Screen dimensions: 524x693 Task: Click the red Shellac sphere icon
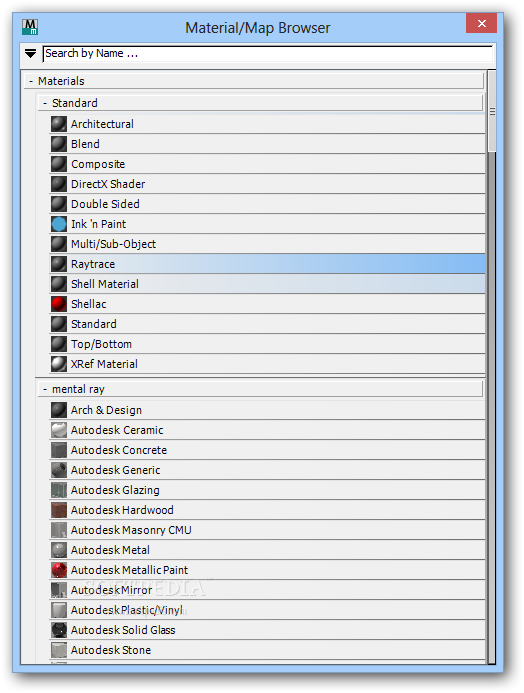(x=59, y=304)
